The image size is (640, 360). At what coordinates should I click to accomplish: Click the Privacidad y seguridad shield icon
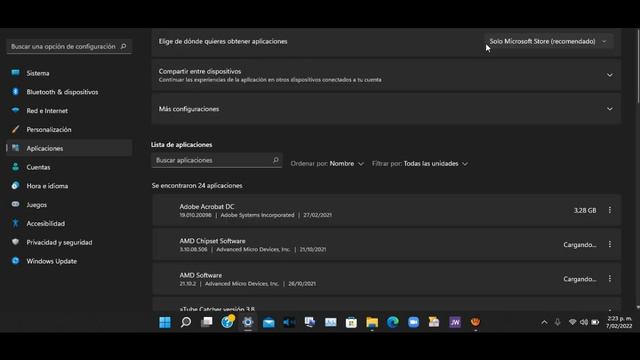pos(16,242)
